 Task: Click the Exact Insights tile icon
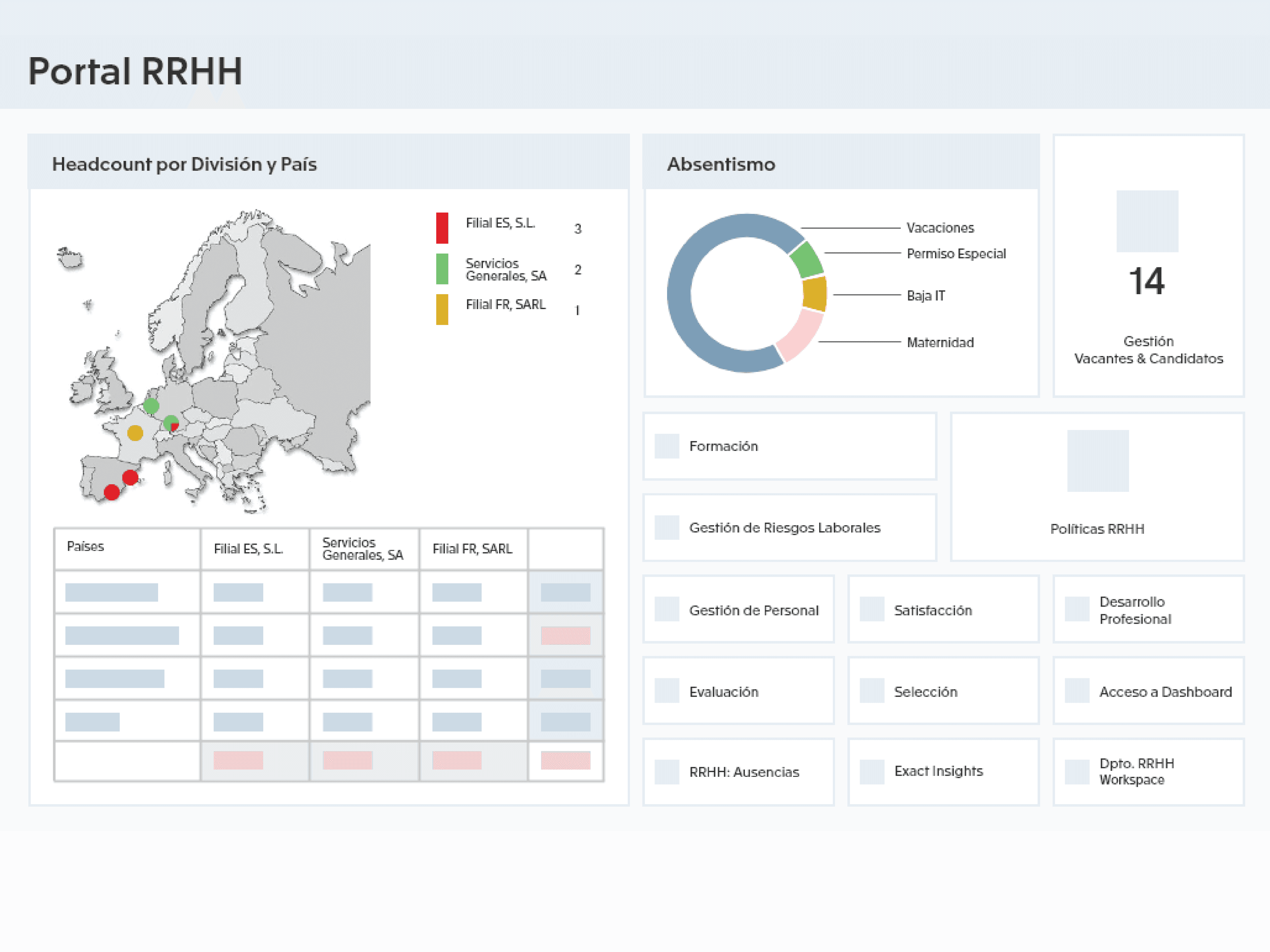click(871, 772)
